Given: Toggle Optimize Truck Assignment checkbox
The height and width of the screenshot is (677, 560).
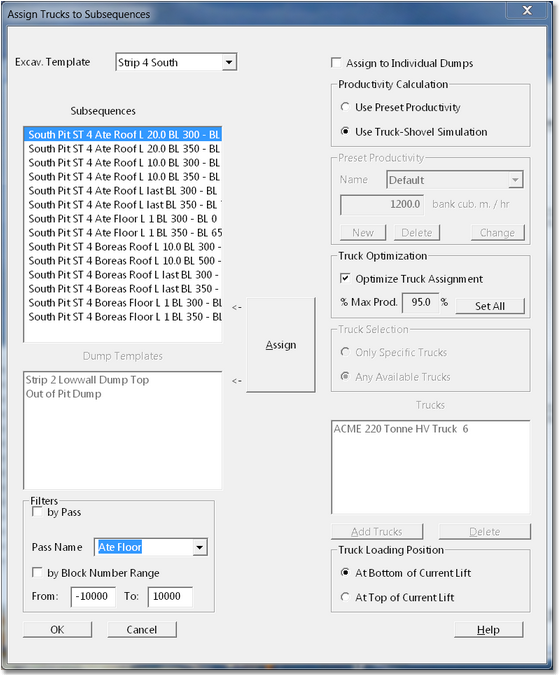Looking at the screenshot, I should [x=345, y=278].
